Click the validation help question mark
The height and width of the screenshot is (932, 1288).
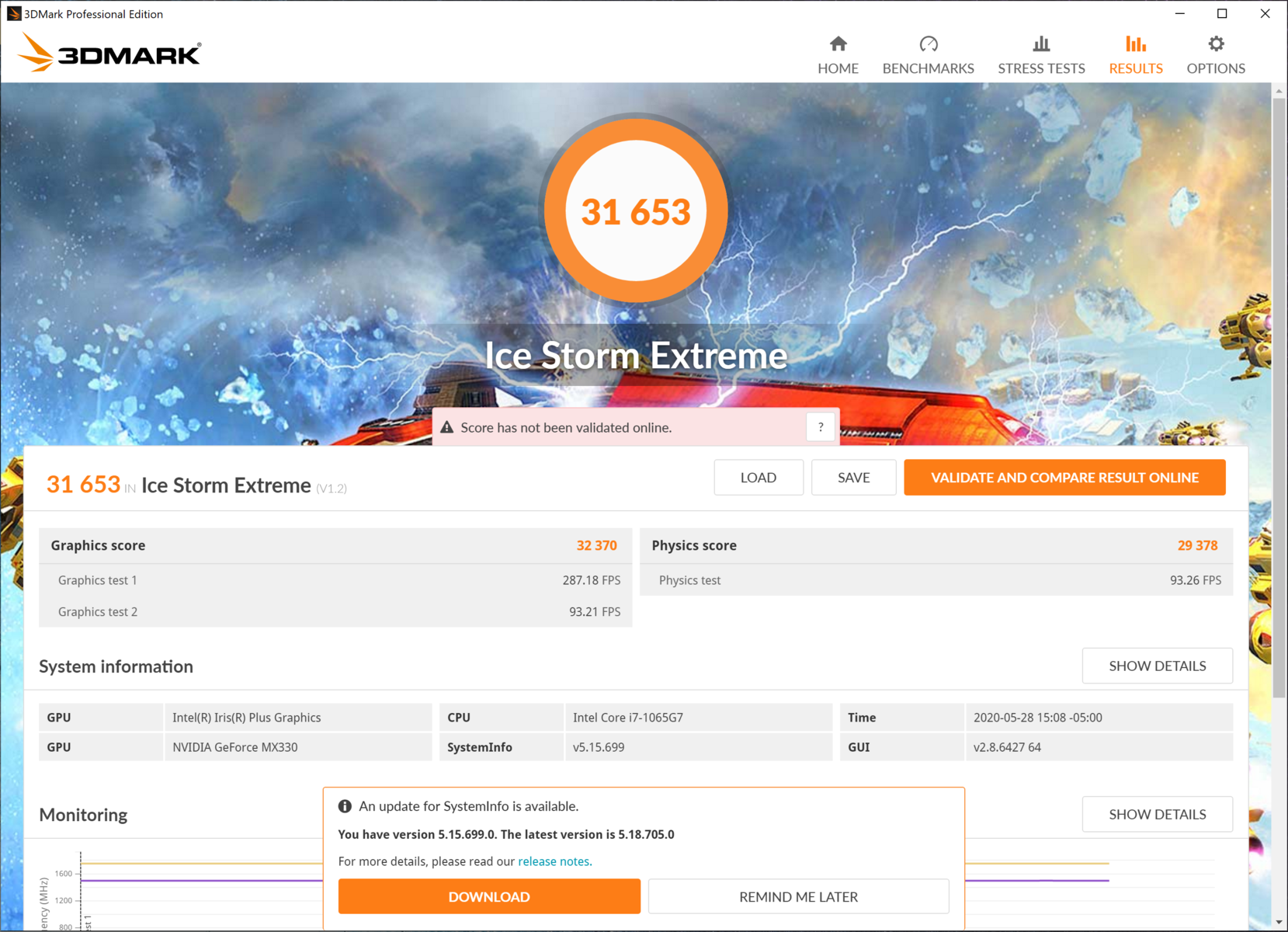point(821,427)
